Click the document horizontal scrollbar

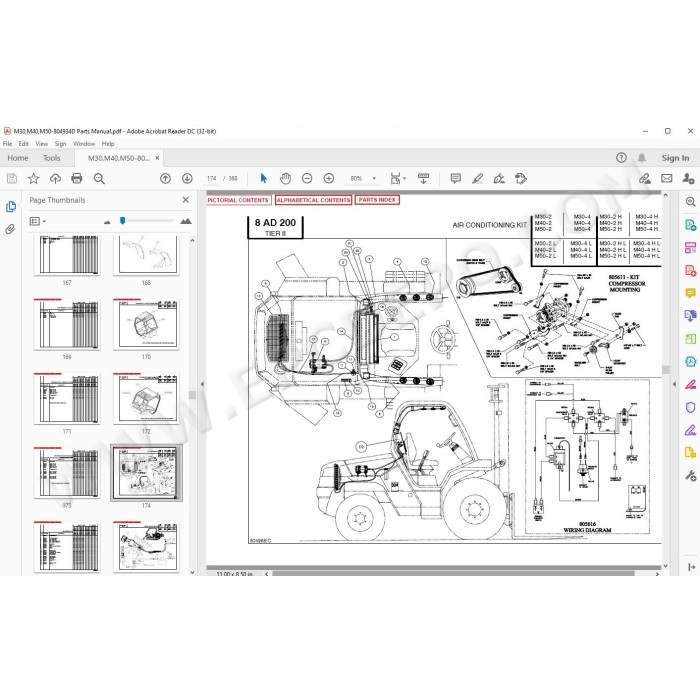(x=453, y=573)
